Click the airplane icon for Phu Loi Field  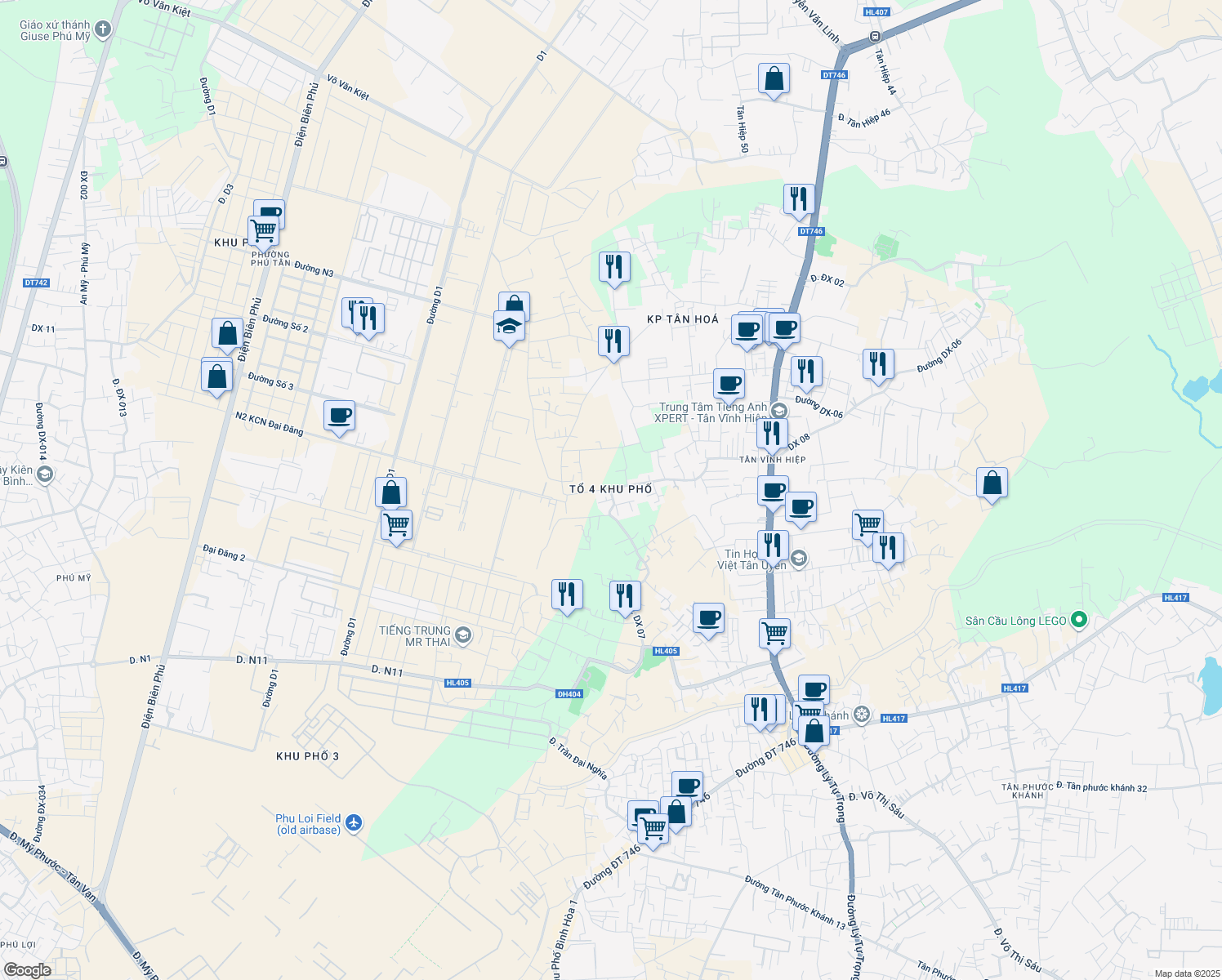click(354, 822)
